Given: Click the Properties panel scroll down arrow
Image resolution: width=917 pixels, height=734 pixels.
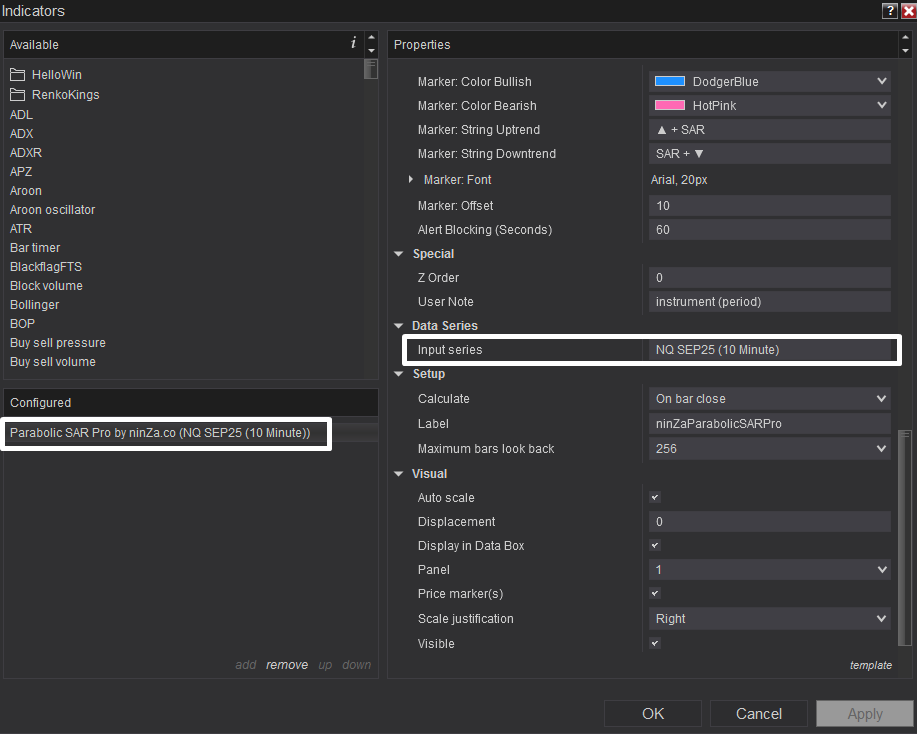Looking at the screenshot, I should (x=905, y=51).
